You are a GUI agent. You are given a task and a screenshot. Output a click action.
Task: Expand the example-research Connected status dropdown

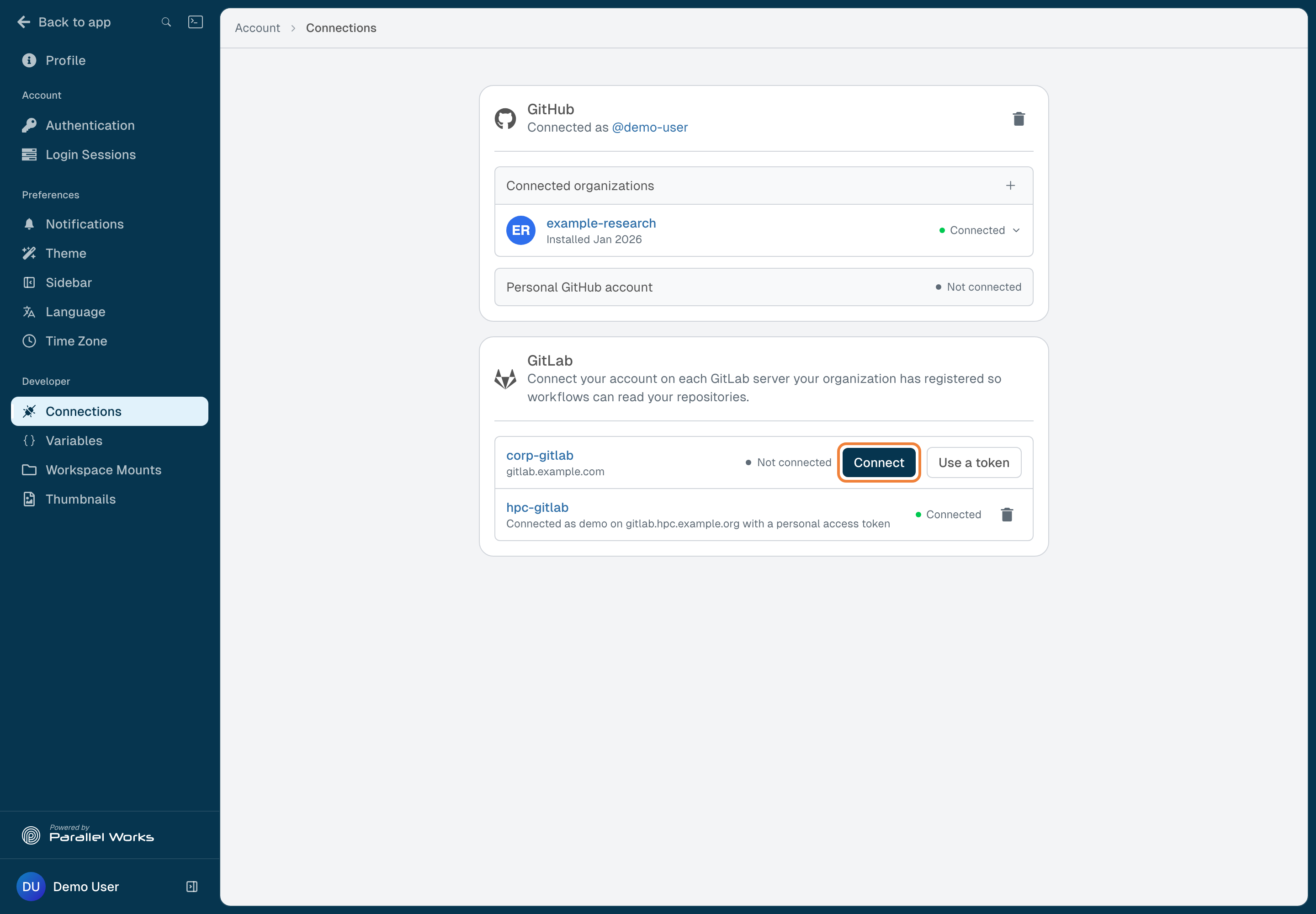[980, 230]
